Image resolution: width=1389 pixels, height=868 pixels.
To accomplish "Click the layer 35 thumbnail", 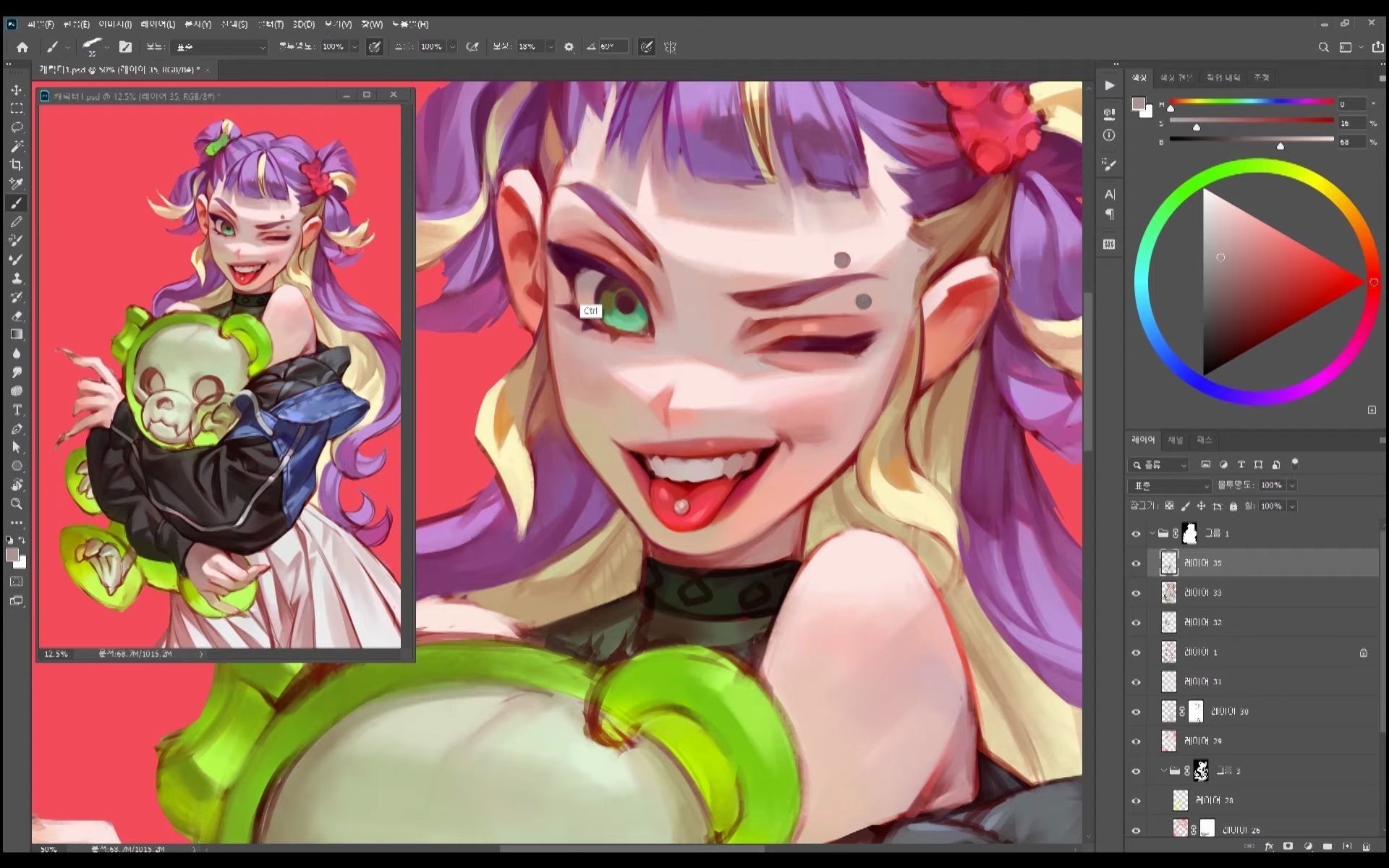I will [x=1169, y=563].
